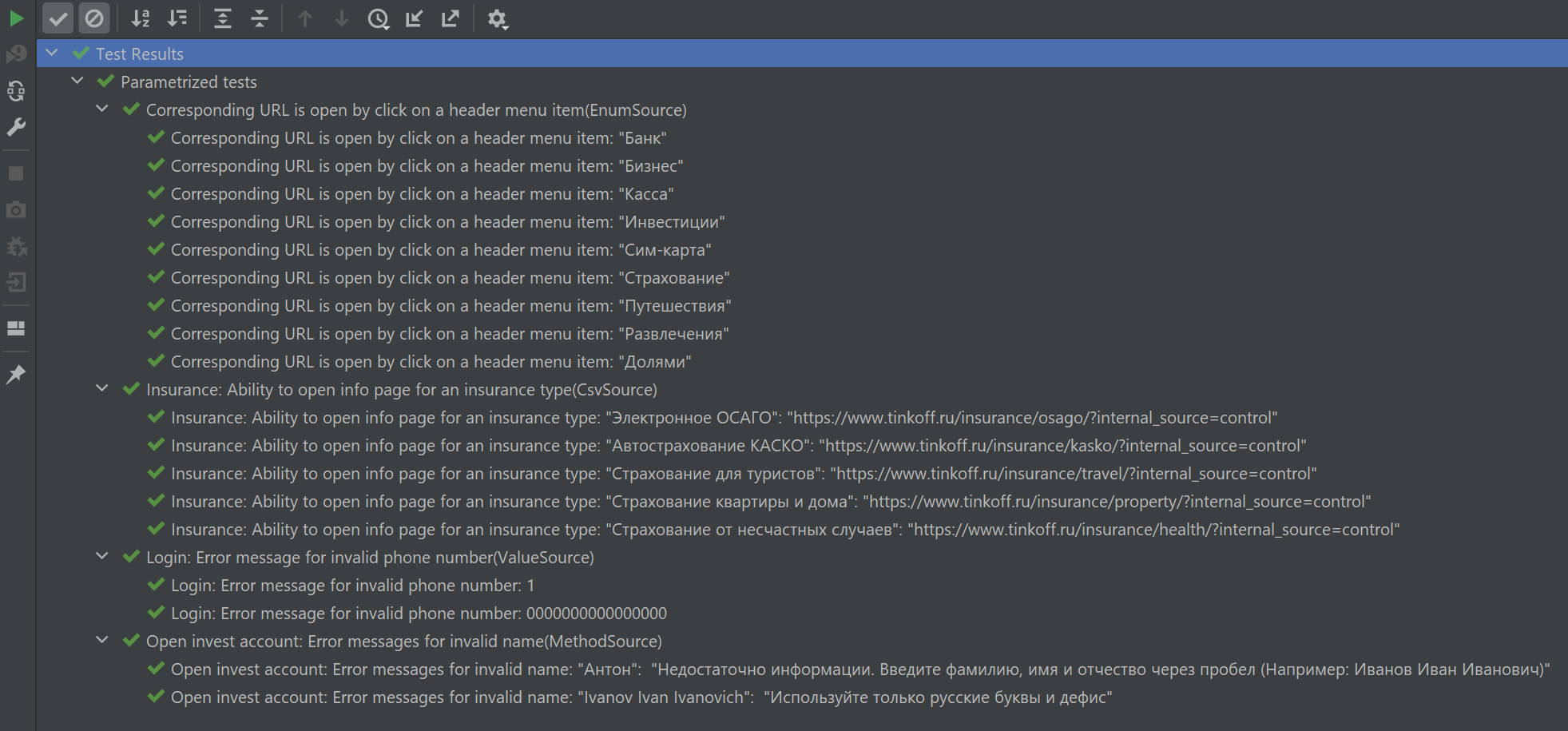The width and height of the screenshot is (1568, 731).
Task: Select invest account test "Ivanov Ivan Ivanovich"
Action: [x=641, y=697]
